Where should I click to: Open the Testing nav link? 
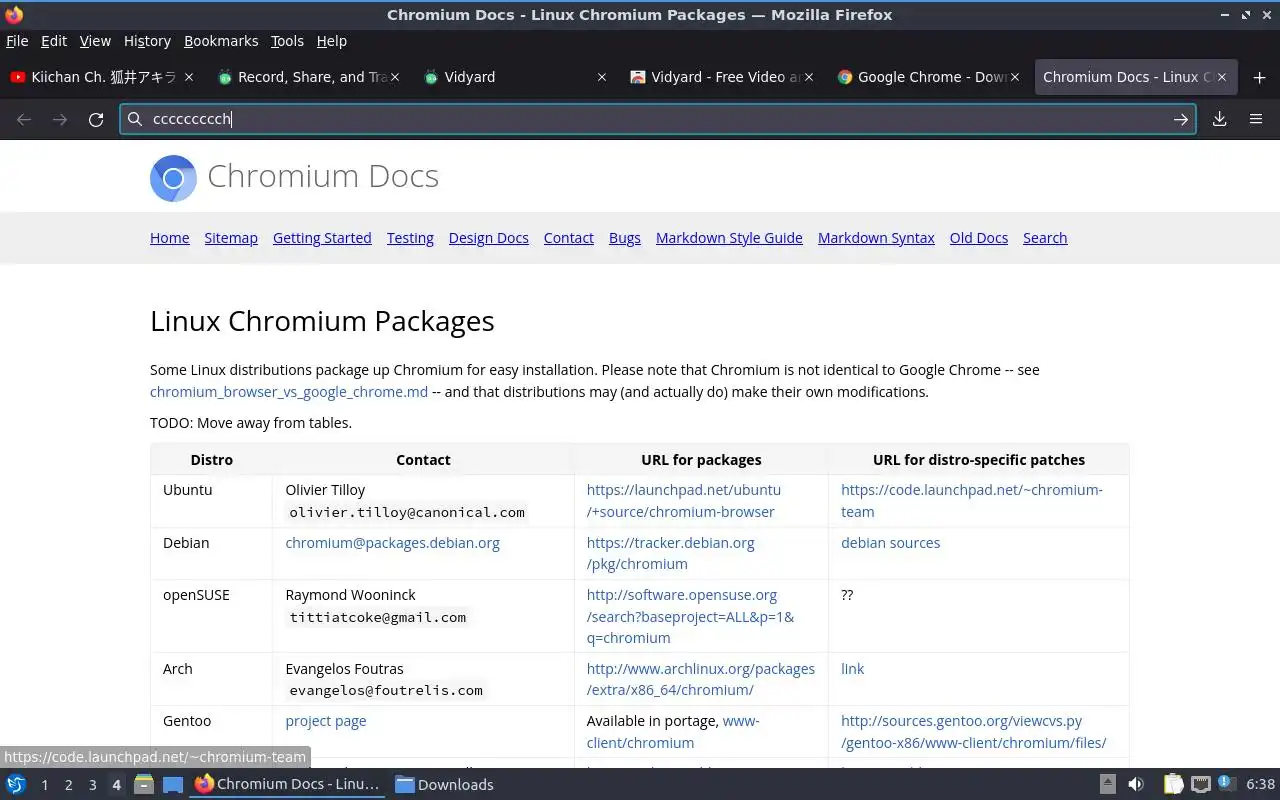410,238
